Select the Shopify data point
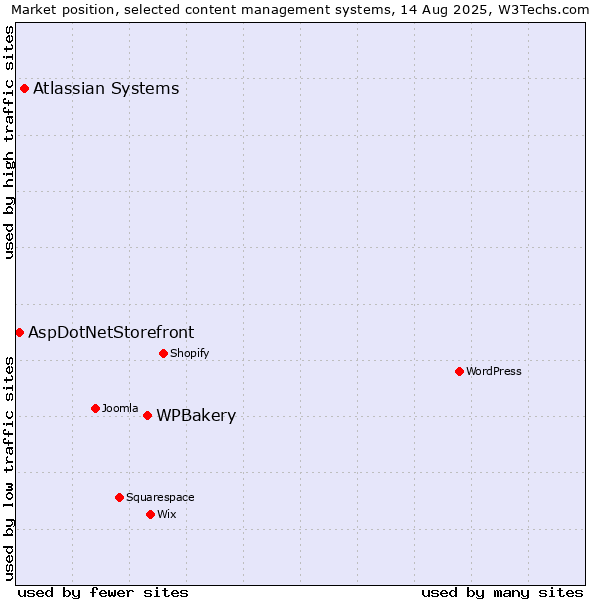Screen dimensions: 600x600 point(163,354)
